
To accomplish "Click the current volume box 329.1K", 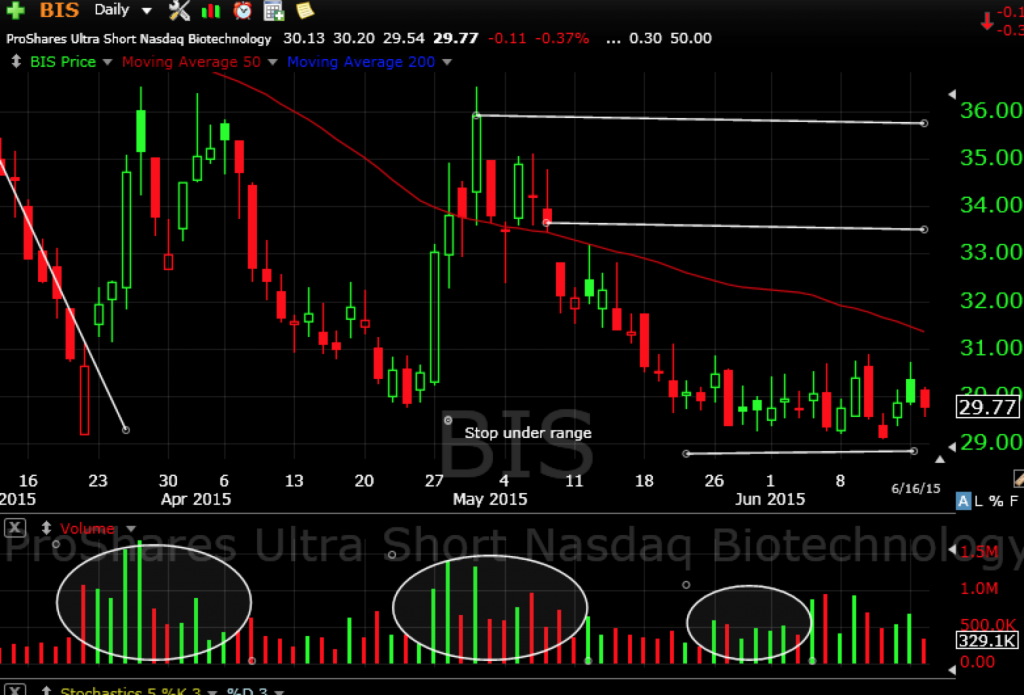I will [986, 640].
